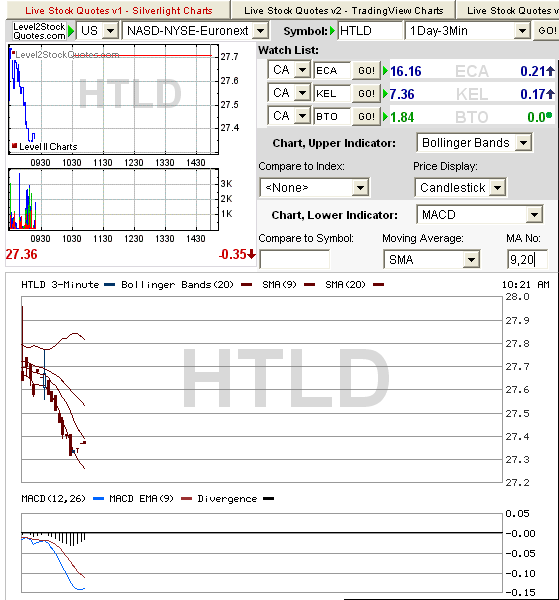Click the green arrow before KEL price
Image resolution: width=559 pixels, height=600 pixels.
click(x=385, y=94)
